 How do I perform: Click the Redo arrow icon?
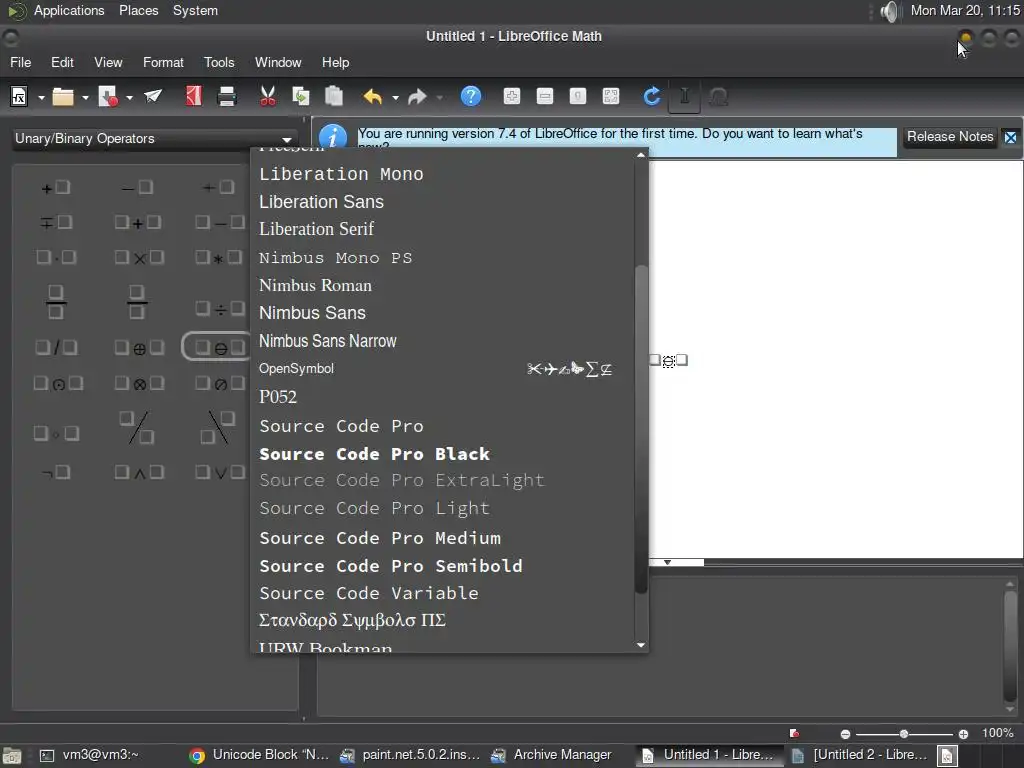(417, 97)
